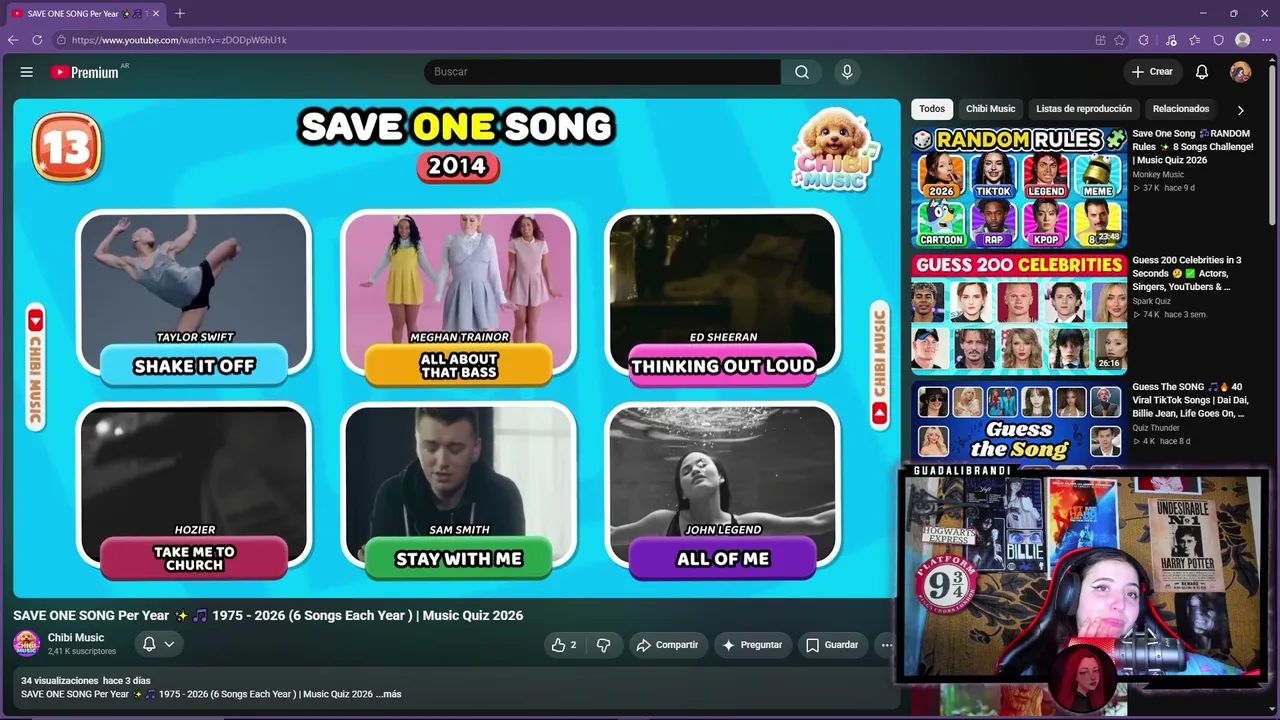Viewport: 1280px width, 720px height.
Task: Click the Preguntar button
Action: (x=752, y=645)
